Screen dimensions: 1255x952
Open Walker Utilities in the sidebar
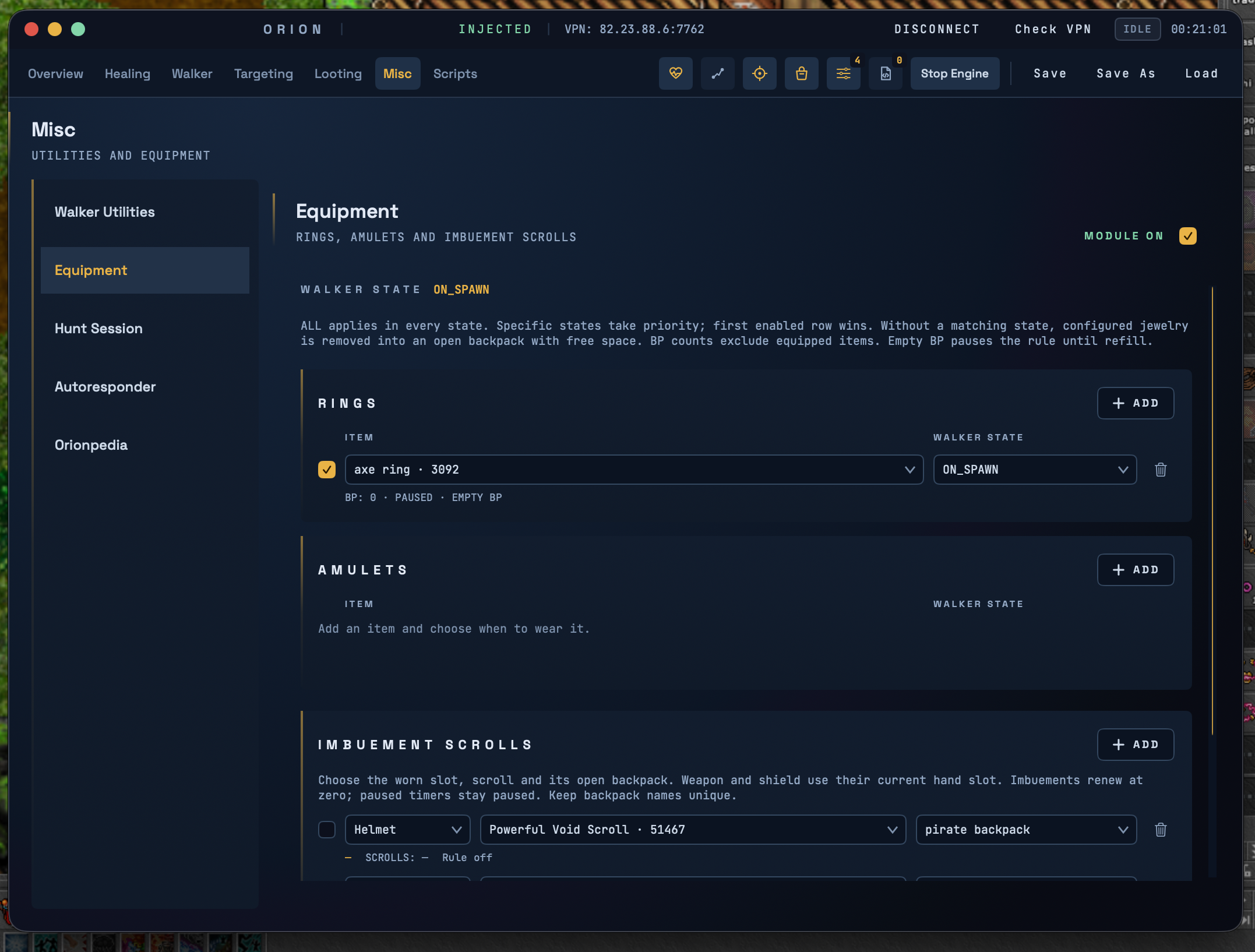pos(145,212)
